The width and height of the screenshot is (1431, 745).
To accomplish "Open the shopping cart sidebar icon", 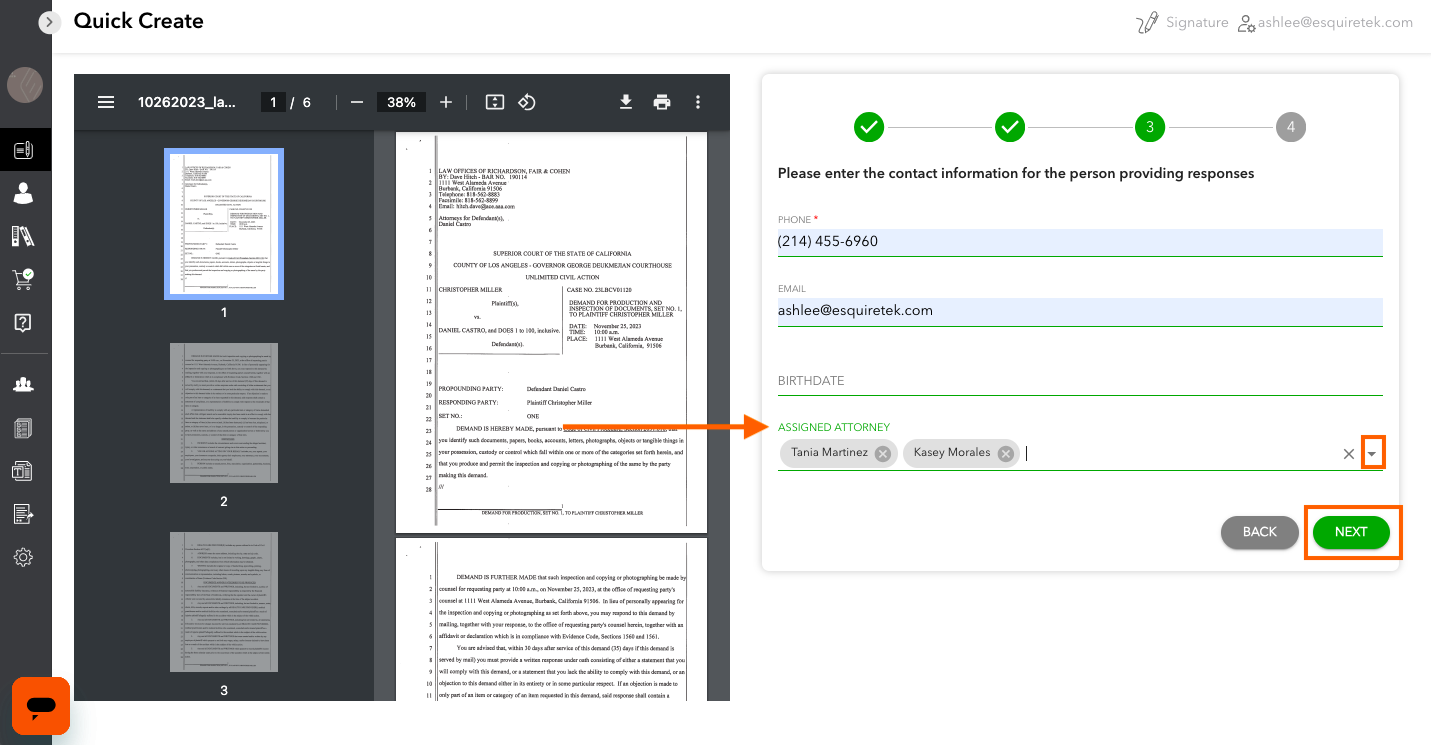I will click(24, 279).
